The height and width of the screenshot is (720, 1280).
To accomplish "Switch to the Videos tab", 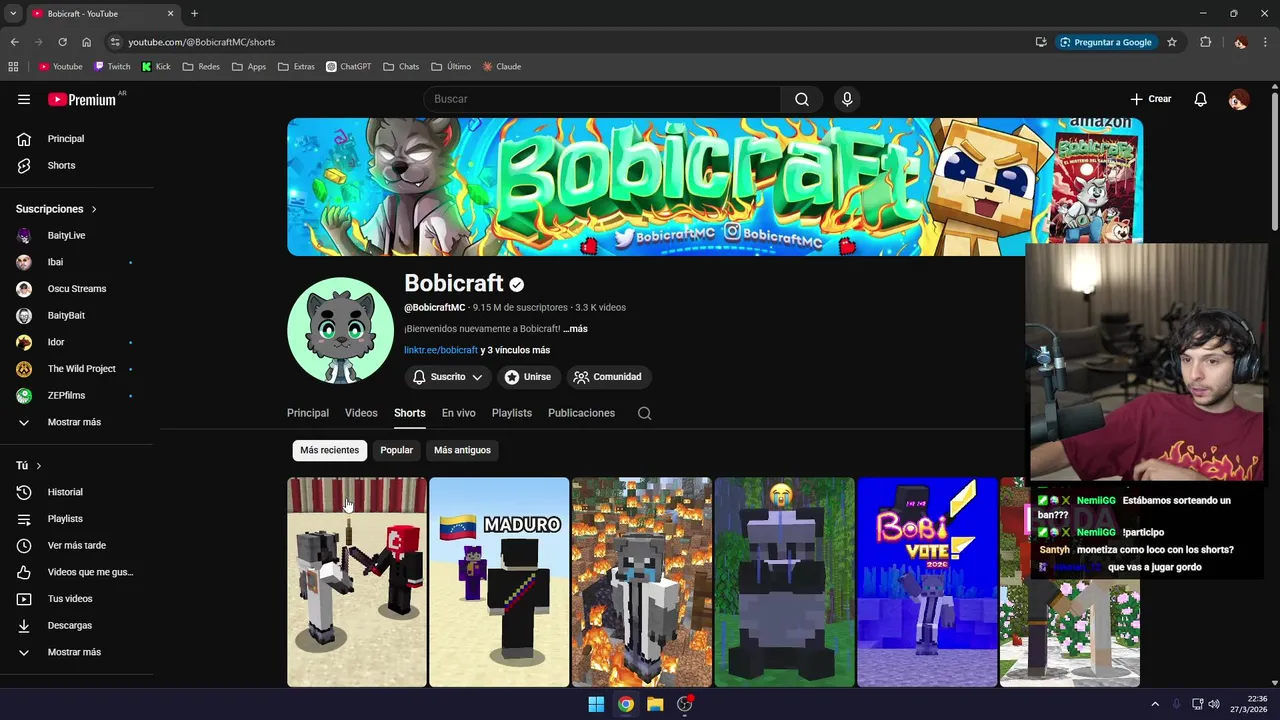I will pos(361,413).
